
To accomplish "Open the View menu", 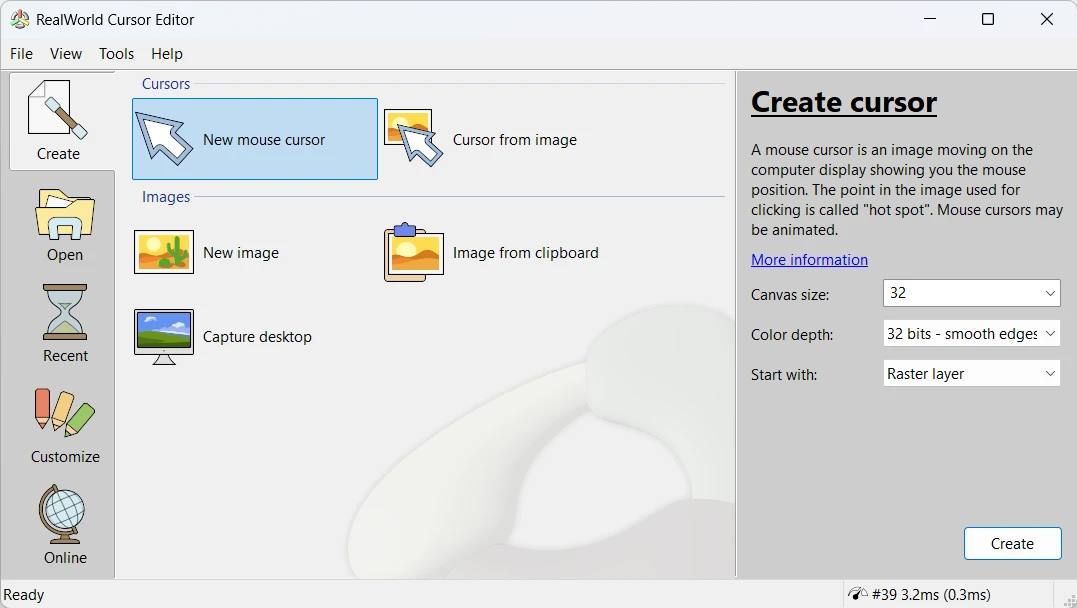I will (66, 54).
